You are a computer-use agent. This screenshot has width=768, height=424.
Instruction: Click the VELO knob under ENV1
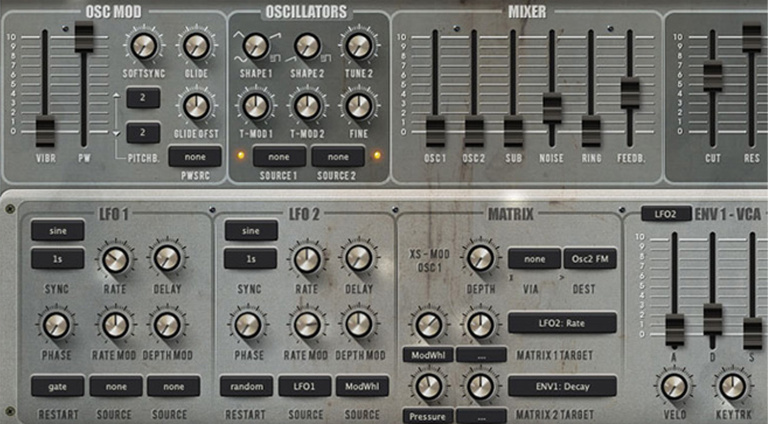674,386
